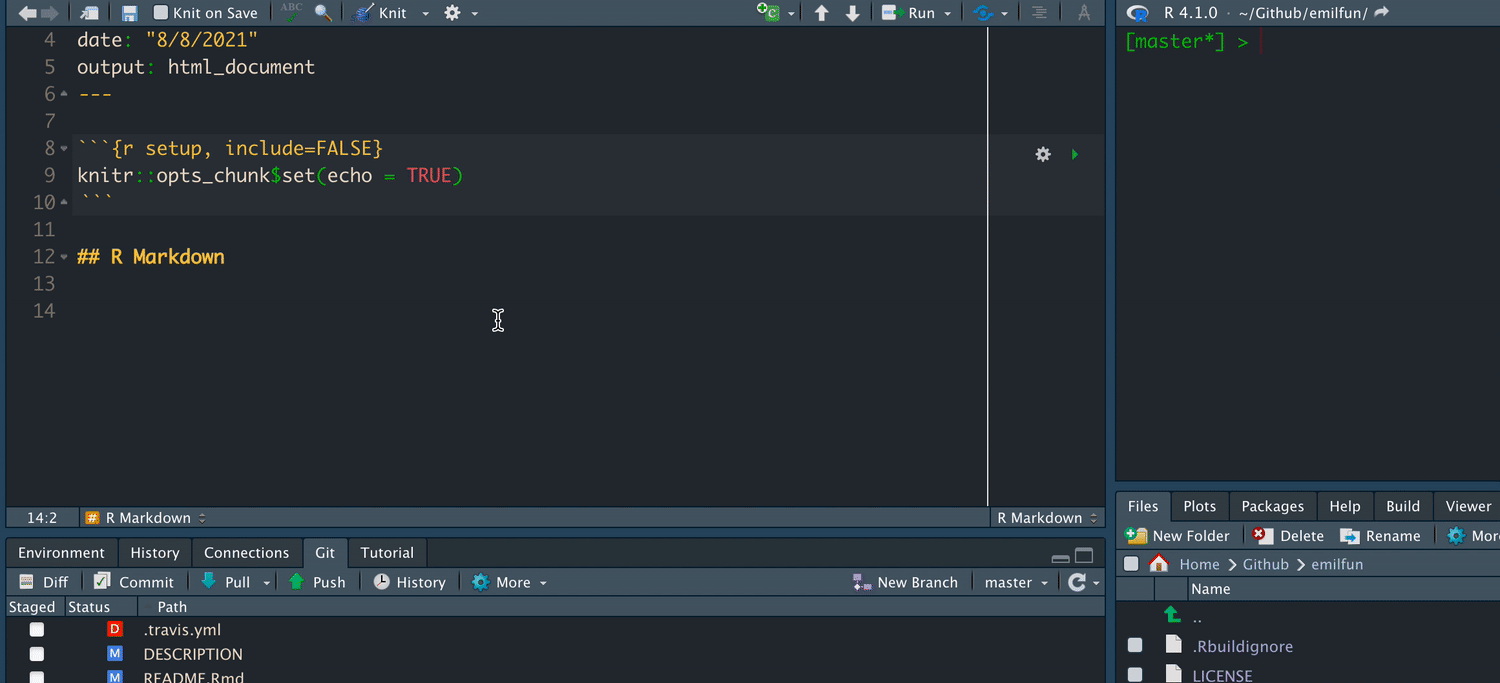Open Git Commit dialog

click(133, 582)
